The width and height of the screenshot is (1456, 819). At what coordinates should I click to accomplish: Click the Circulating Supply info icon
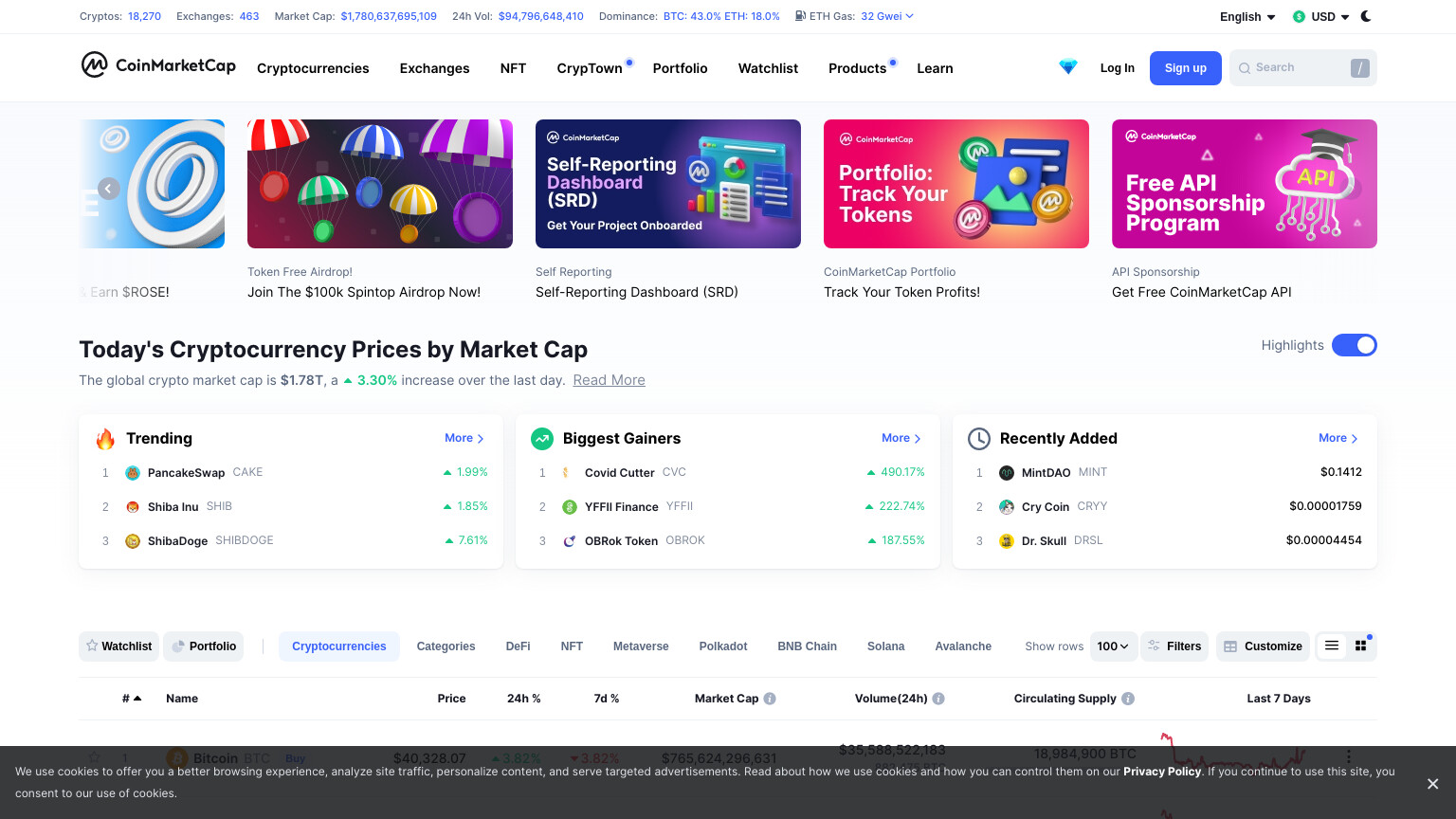tap(1128, 699)
